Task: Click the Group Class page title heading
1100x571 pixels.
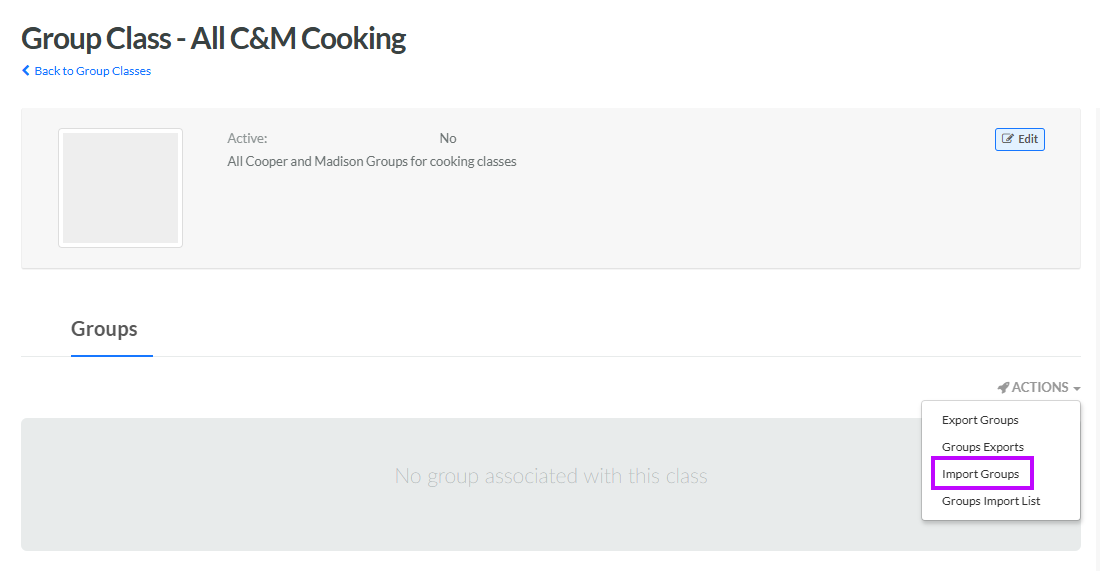Action: [213, 39]
